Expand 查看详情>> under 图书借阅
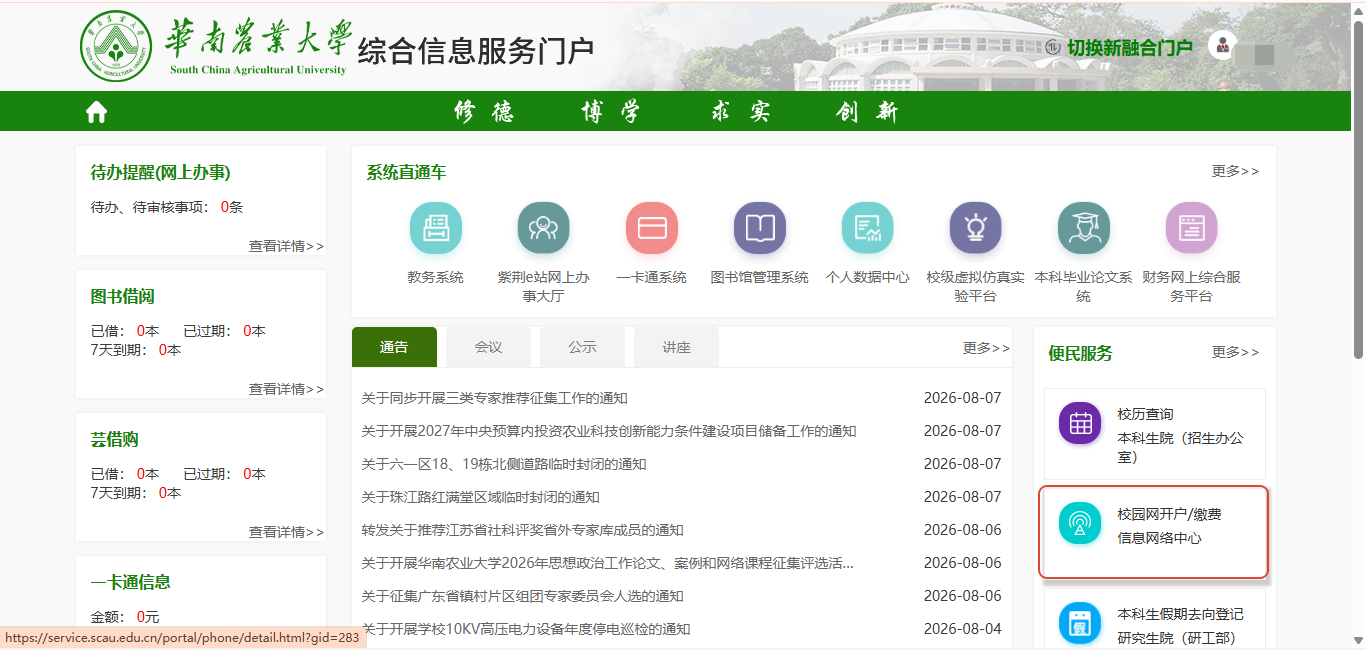Viewport: 1366px width, 650px height. tap(286, 389)
